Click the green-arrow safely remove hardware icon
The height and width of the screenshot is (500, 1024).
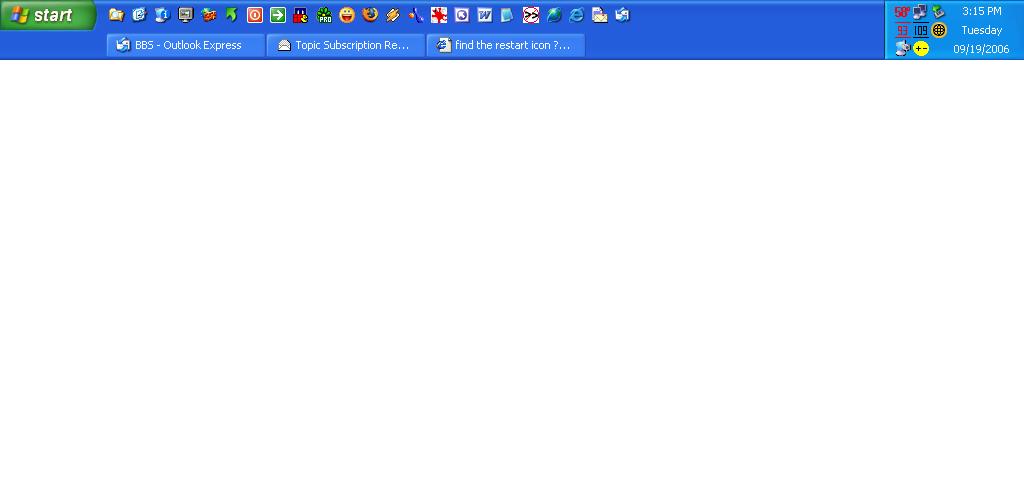(x=938, y=12)
